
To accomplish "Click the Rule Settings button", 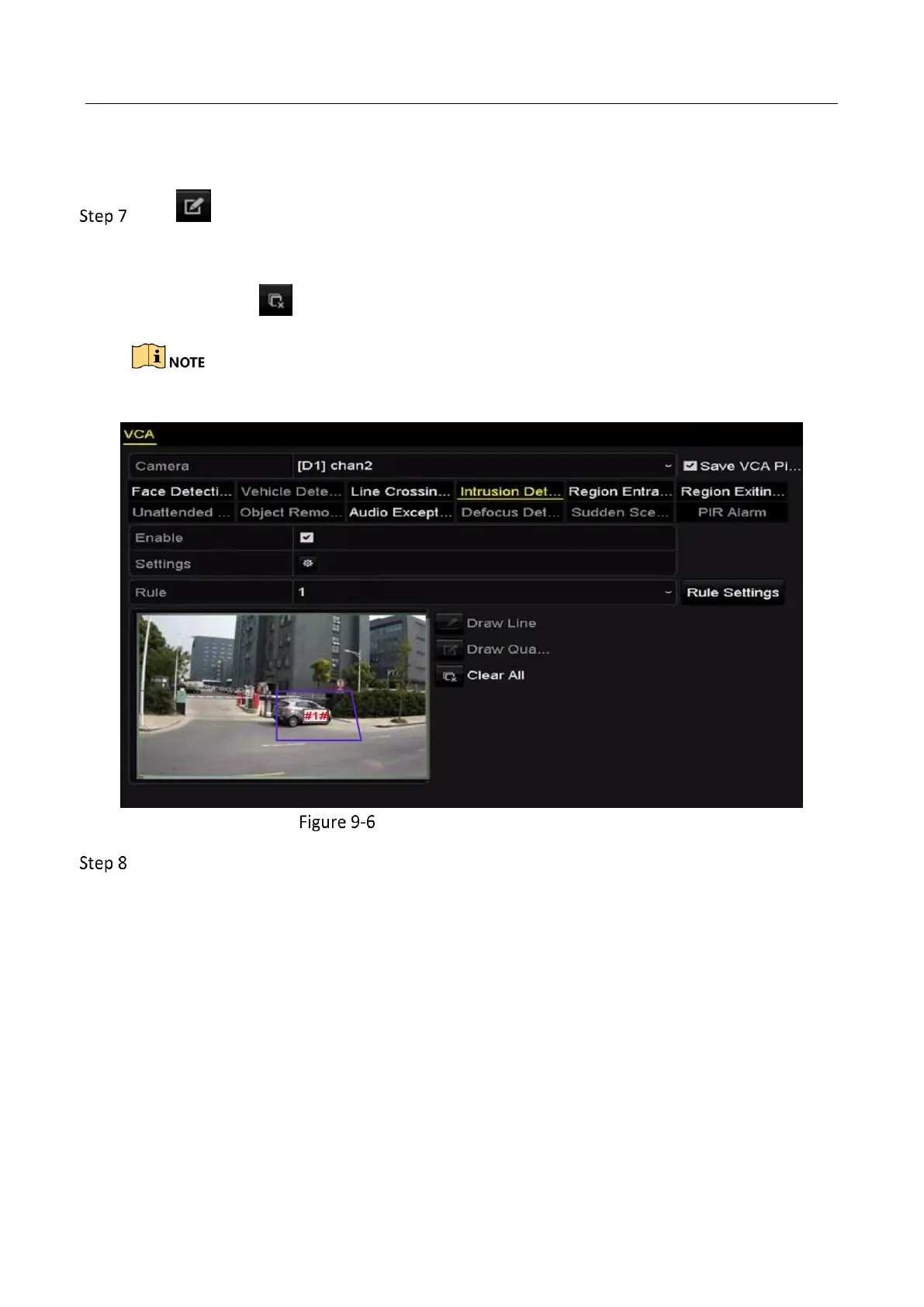I will point(732,592).
